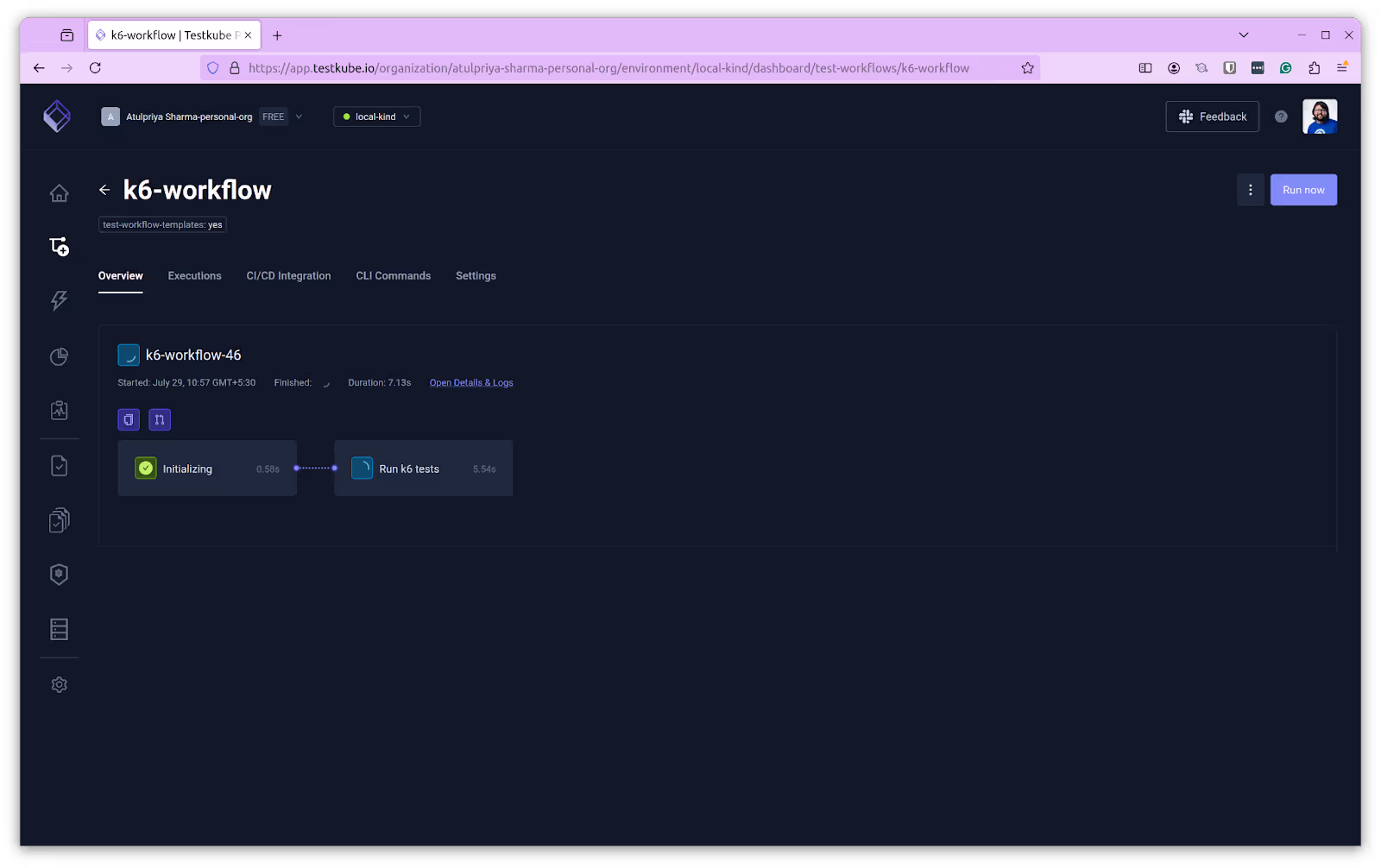Viewport: 1381px width, 868px height.
Task: Click the Duration: 7.13s text
Action: (379, 383)
